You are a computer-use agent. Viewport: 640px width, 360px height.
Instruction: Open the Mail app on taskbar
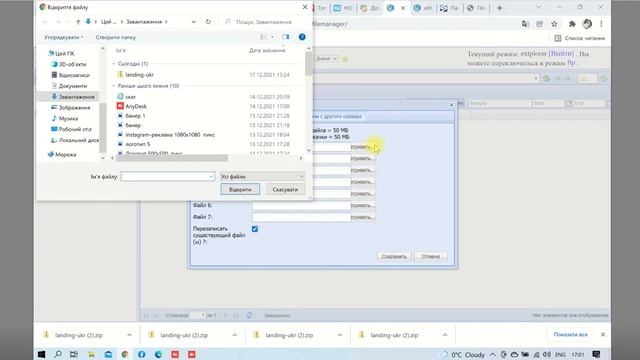[x=108, y=354]
